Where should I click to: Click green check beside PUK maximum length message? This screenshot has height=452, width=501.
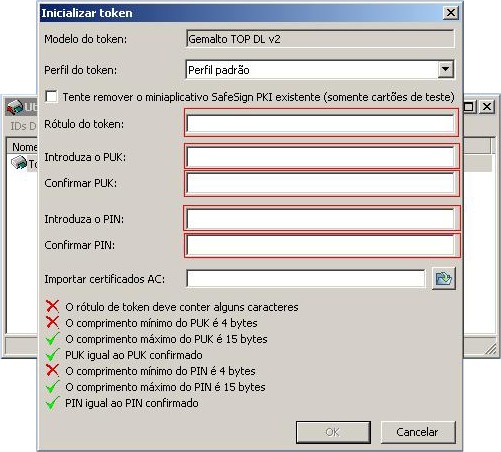pos(52,338)
